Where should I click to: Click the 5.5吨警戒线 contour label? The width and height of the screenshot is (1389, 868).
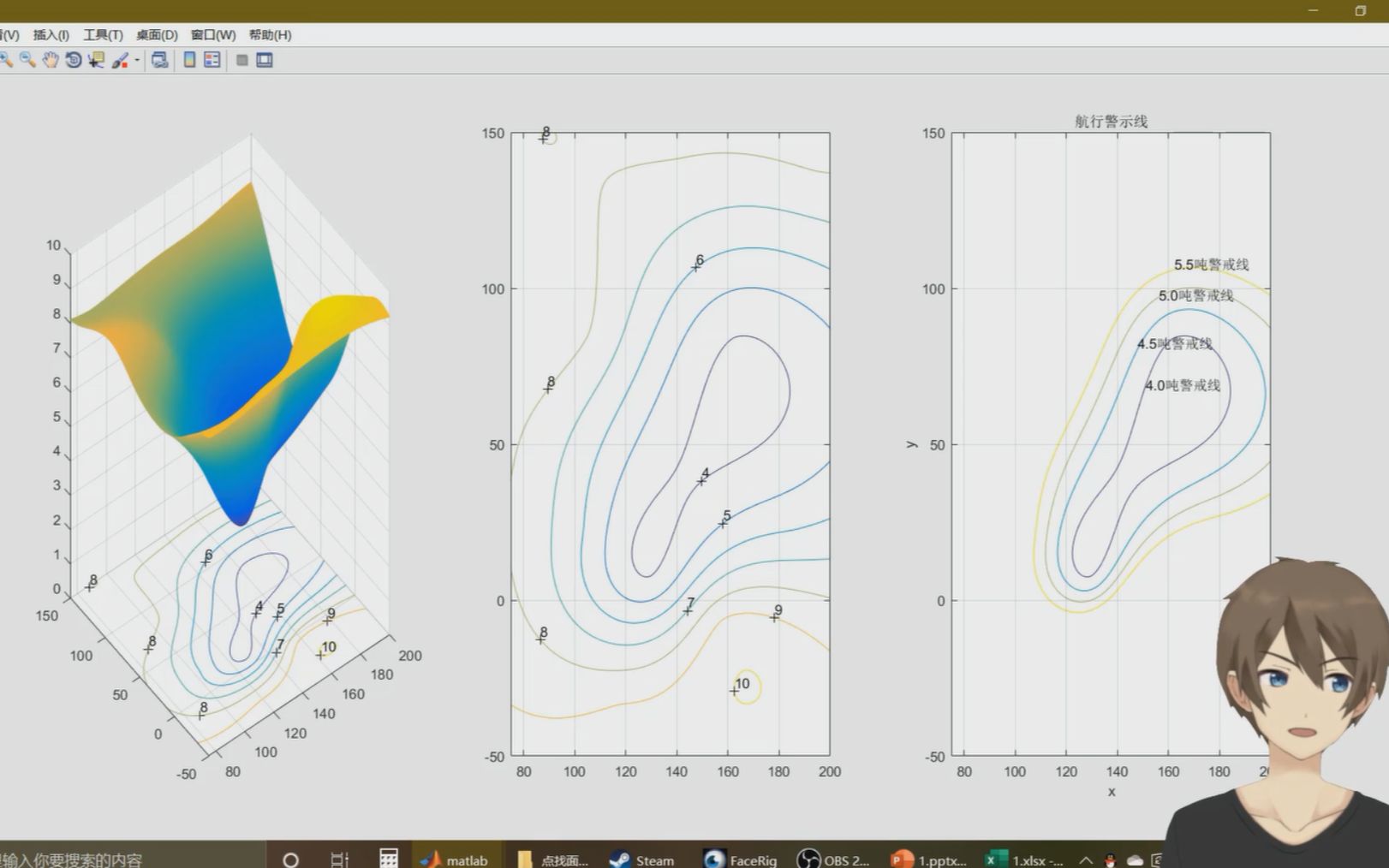1211,265
